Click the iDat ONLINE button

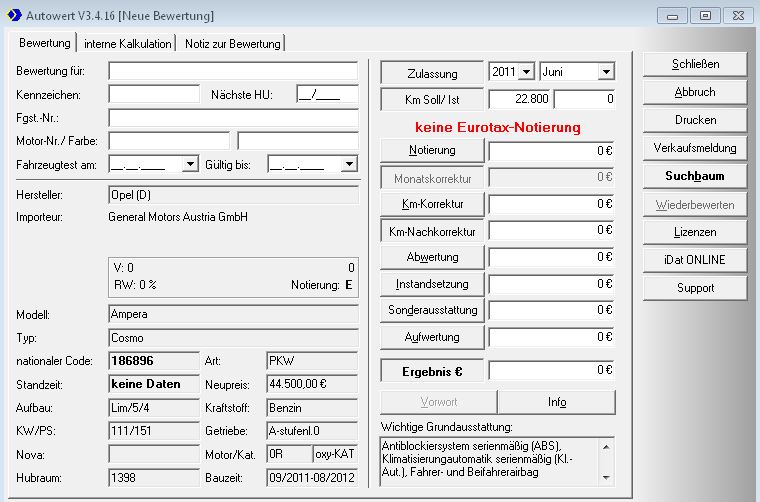pyautogui.click(x=695, y=260)
